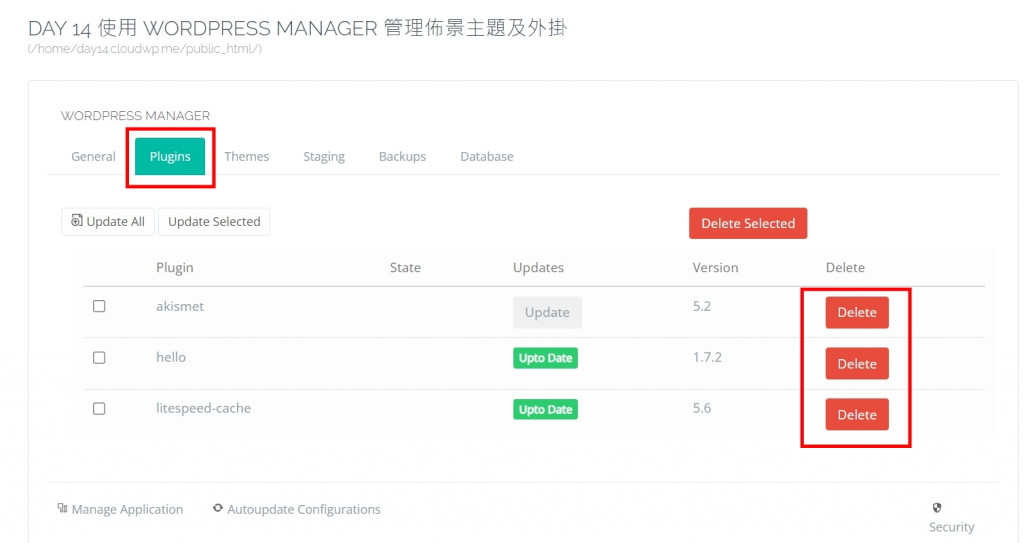Click the State column header

coord(405,267)
